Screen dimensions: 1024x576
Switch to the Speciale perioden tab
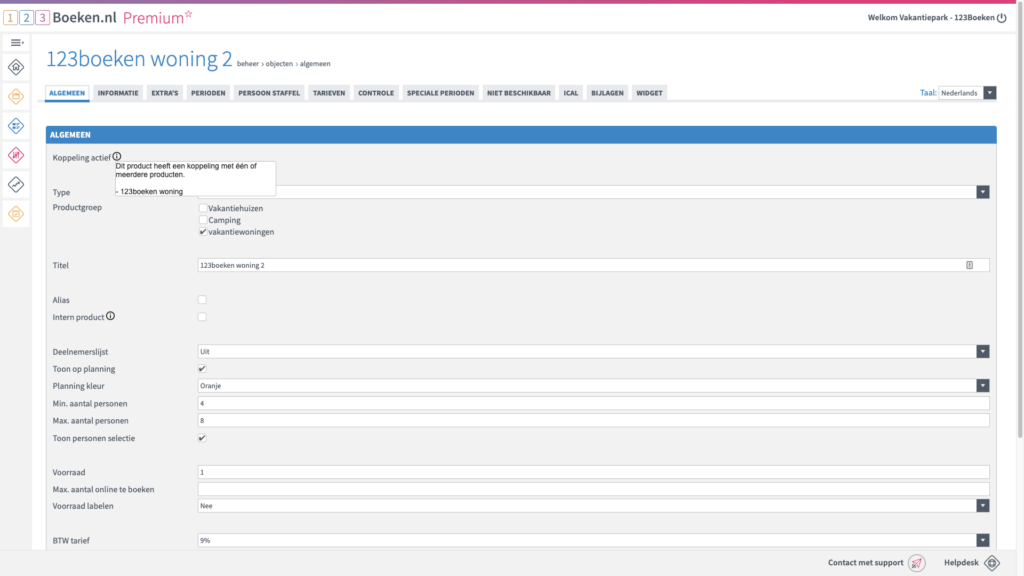(x=441, y=93)
